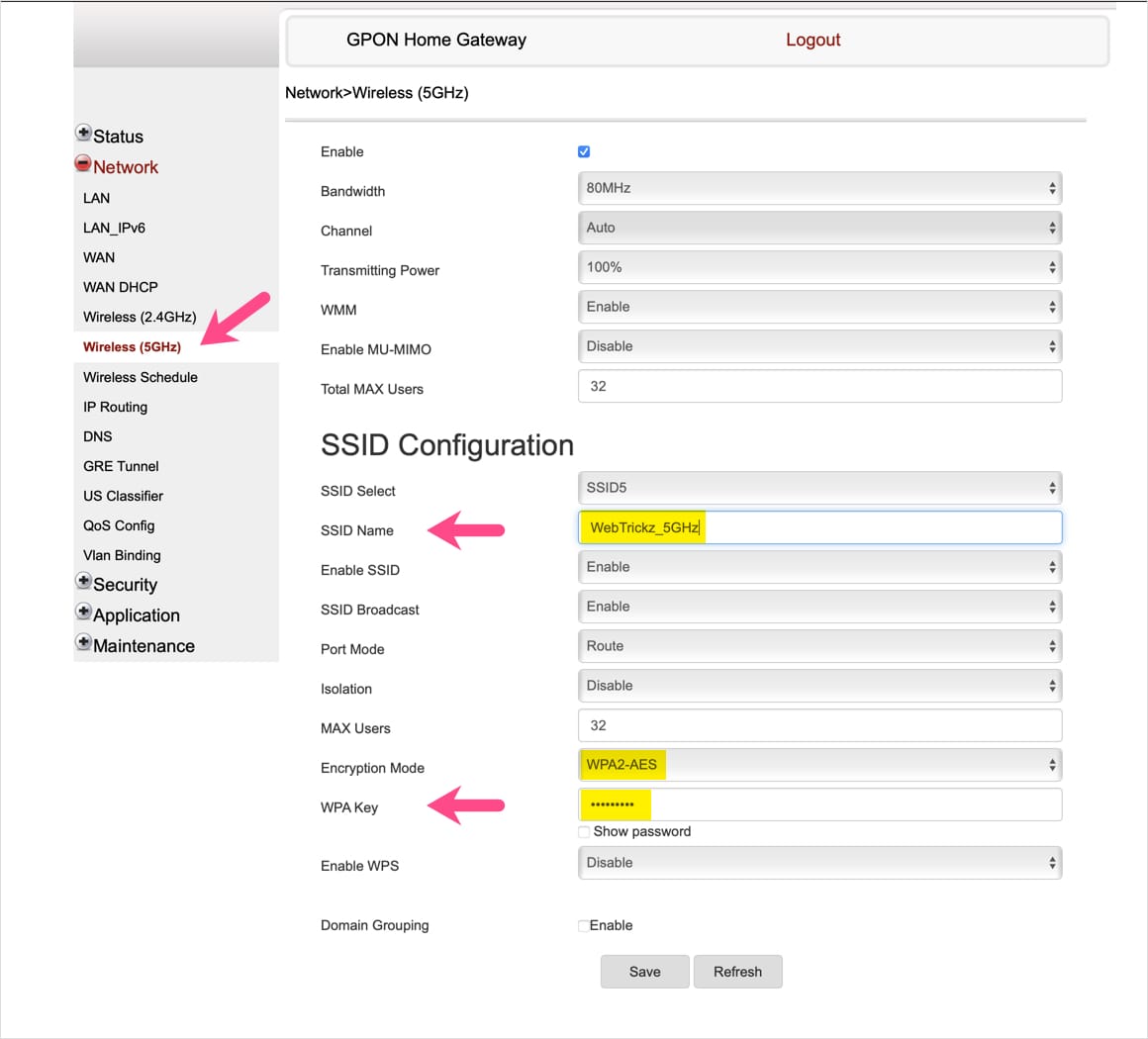
Task: Click the Total MAX Users field
Action: [x=819, y=386]
